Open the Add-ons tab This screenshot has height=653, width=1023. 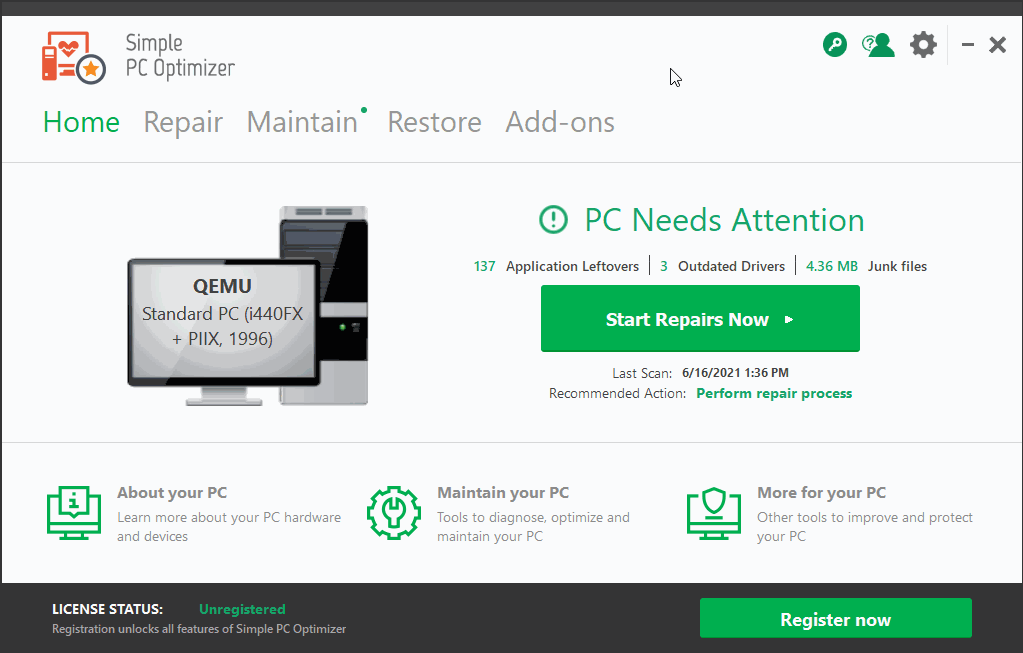560,122
